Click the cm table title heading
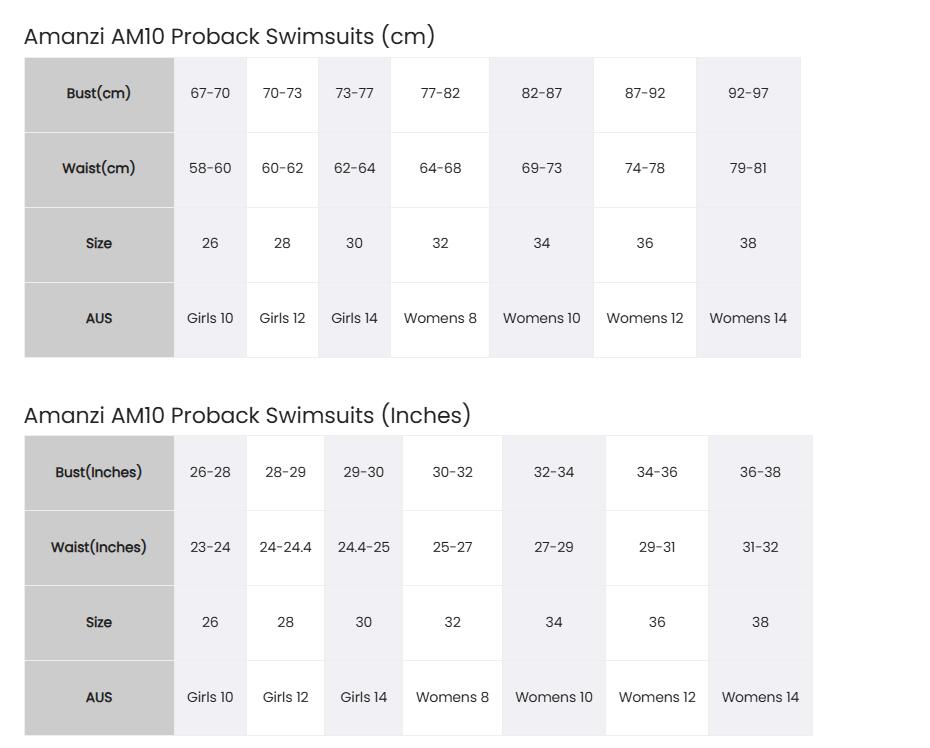This screenshot has height=748, width=930. click(x=230, y=36)
